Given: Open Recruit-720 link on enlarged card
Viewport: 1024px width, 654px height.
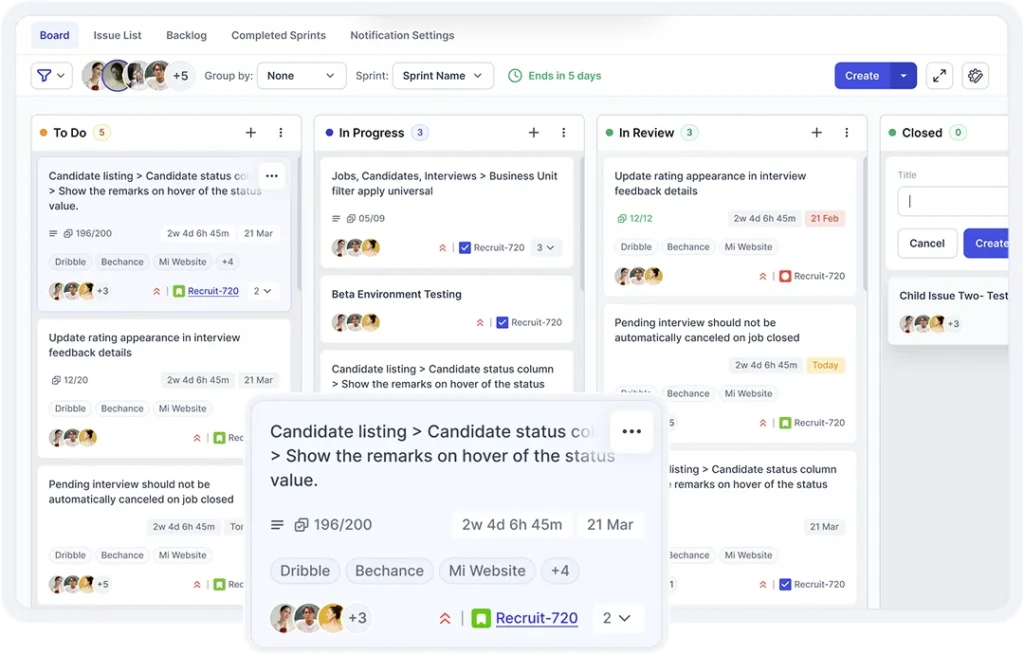Looking at the screenshot, I should [x=536, y=618].
